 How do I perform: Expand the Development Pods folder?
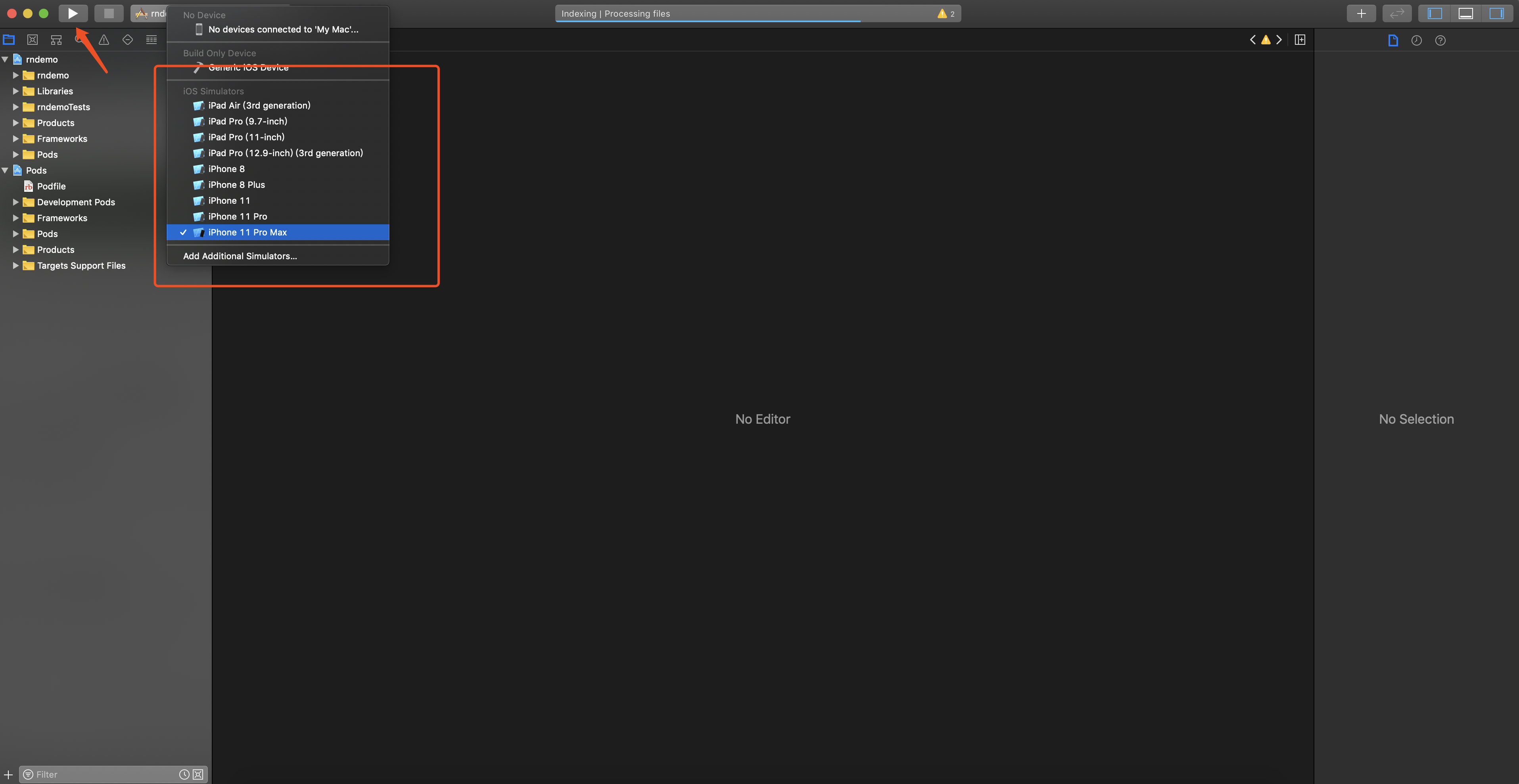(x=16, y=202)
